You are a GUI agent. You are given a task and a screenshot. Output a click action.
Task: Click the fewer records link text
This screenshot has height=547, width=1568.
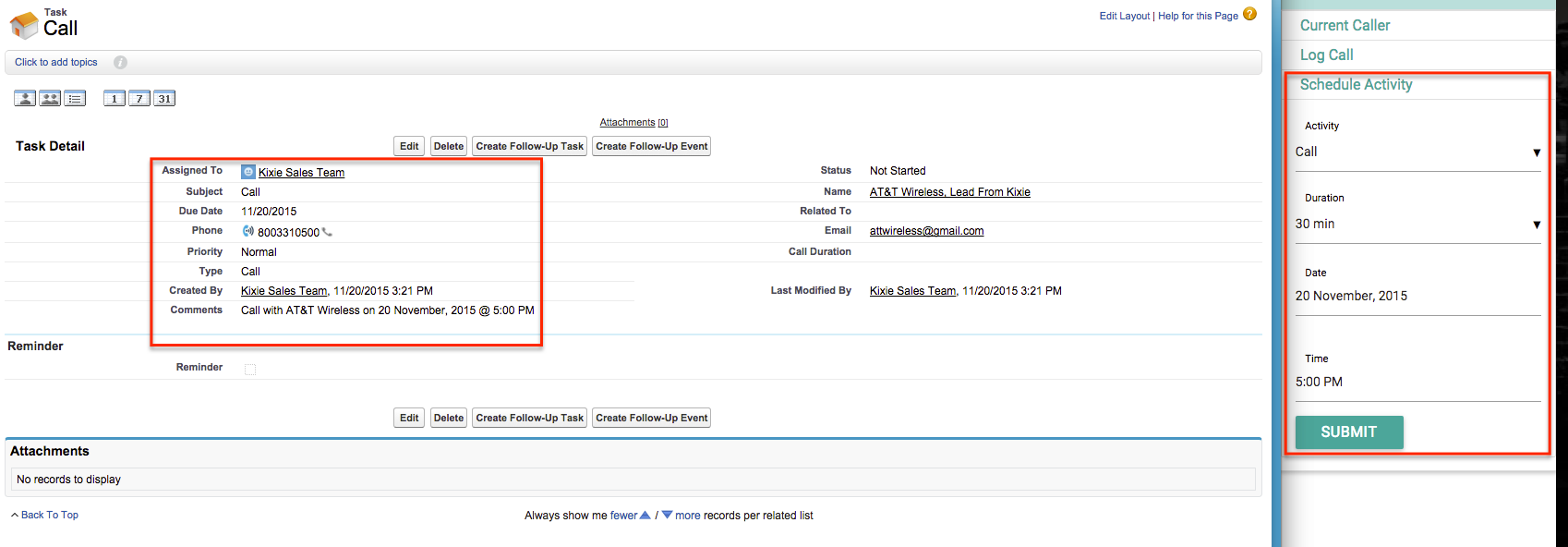(x=623, y=516)
